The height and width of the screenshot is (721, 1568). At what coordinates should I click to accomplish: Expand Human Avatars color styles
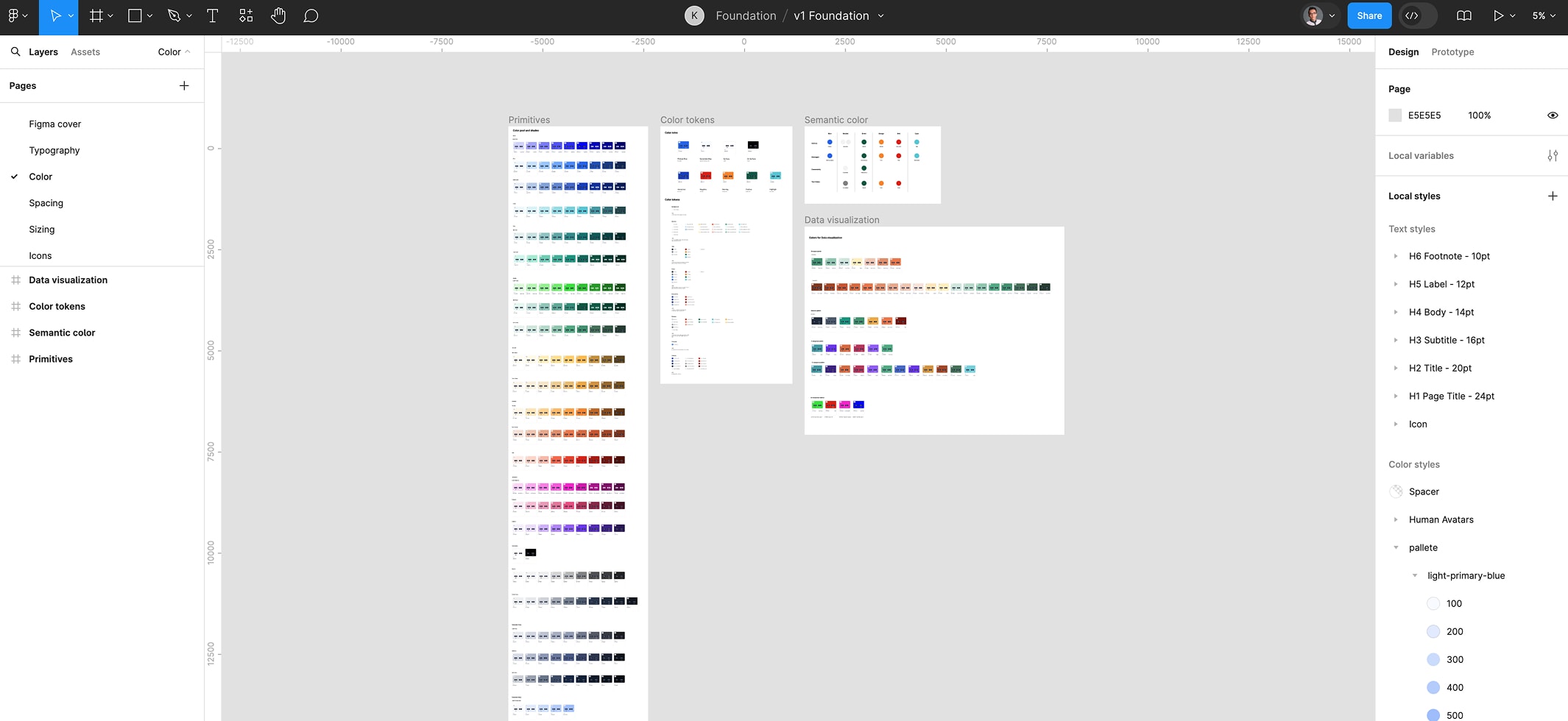1396,519
